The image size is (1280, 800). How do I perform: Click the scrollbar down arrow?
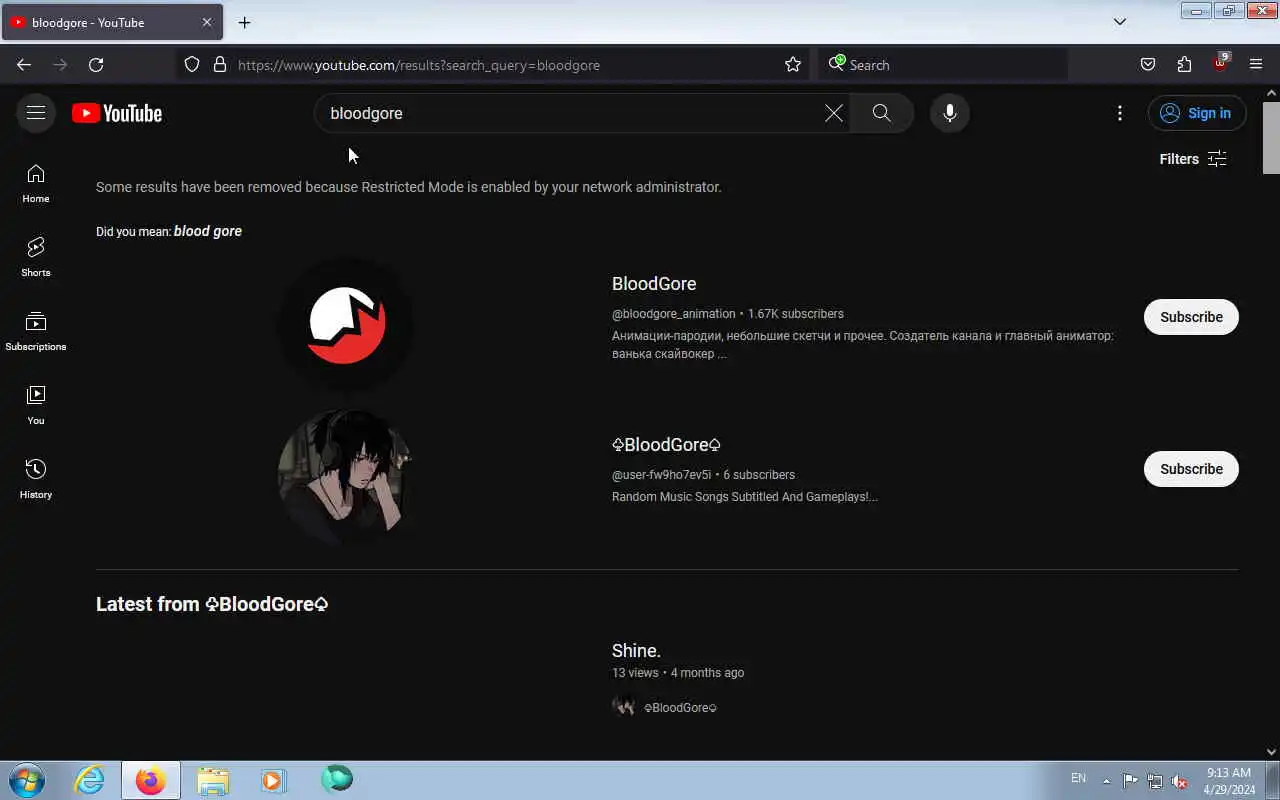tap(1271, 752)
